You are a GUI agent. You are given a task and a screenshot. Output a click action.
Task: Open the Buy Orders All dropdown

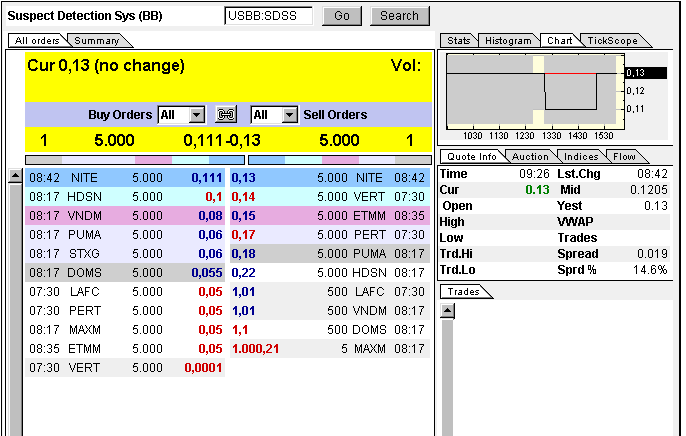pyautogui.click(x=182, y=115)
